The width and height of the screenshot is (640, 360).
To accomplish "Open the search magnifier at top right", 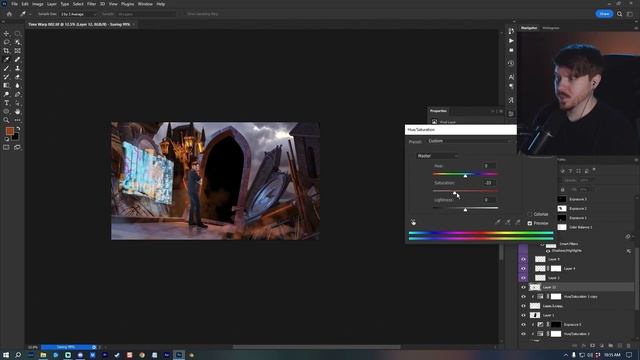I will (x=619, y=14).
